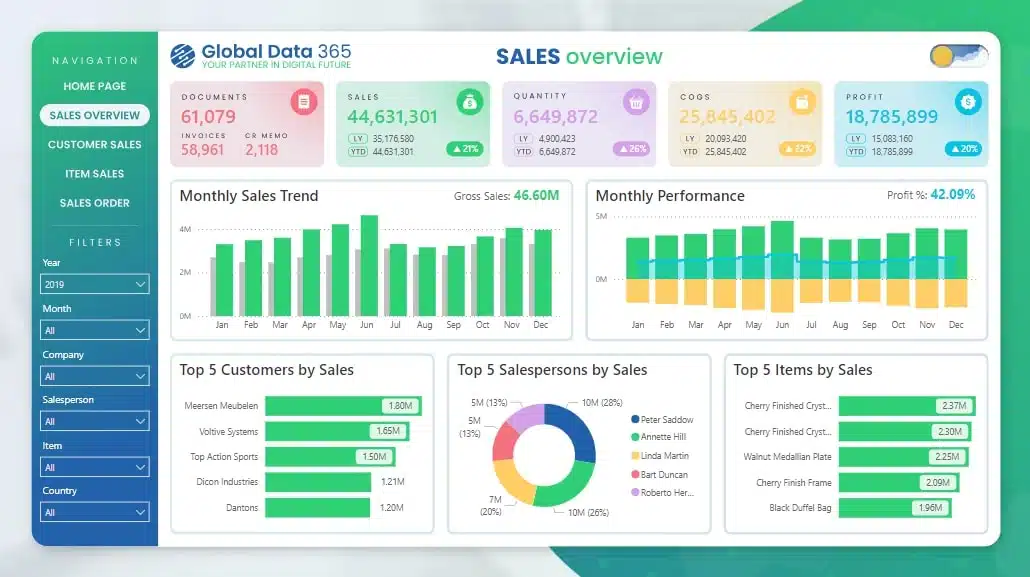
Task: Click the COGS box icon
Action: coord(802,102)
